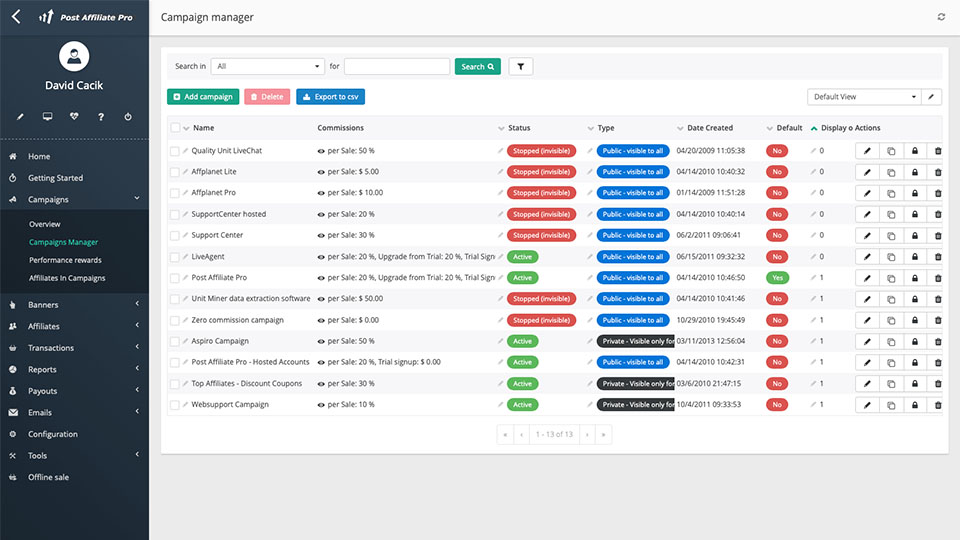The height and width of the screenshot is (540, 960).
Task: Tick the checkbox for Affplanet Pro
Action: tap(175, 193)
